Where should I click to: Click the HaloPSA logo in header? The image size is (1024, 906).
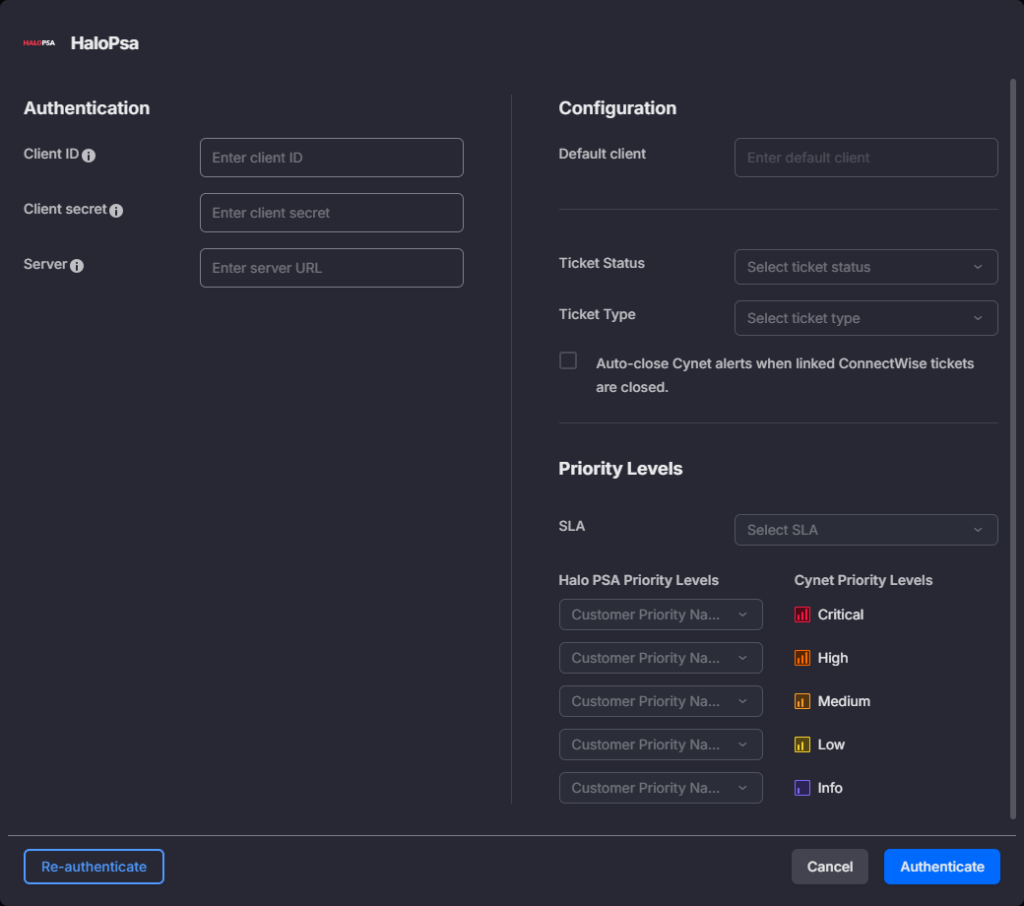[x=39, y=44]
